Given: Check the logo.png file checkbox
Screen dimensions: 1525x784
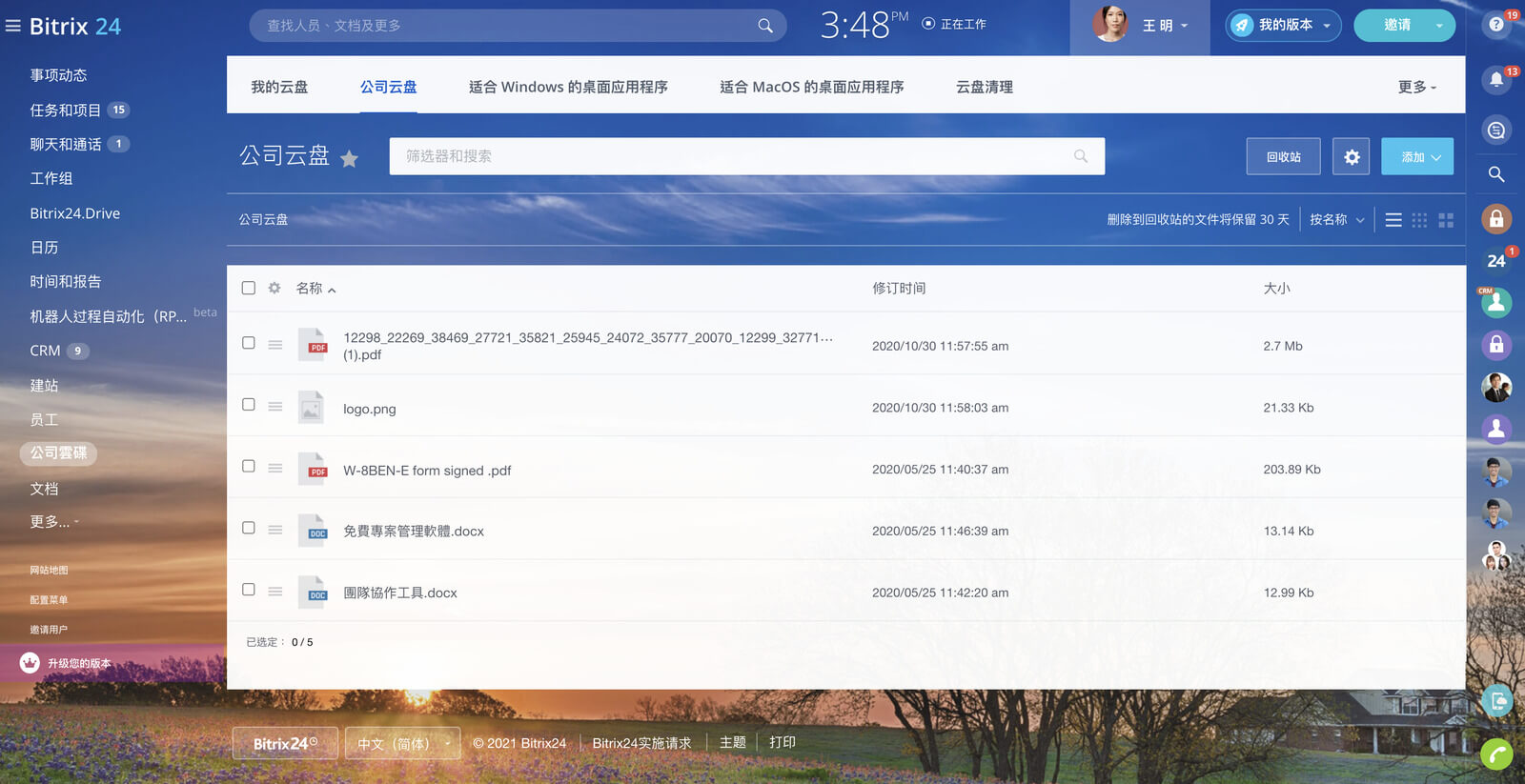Looking at the screenshot, I should click(249, 405).
